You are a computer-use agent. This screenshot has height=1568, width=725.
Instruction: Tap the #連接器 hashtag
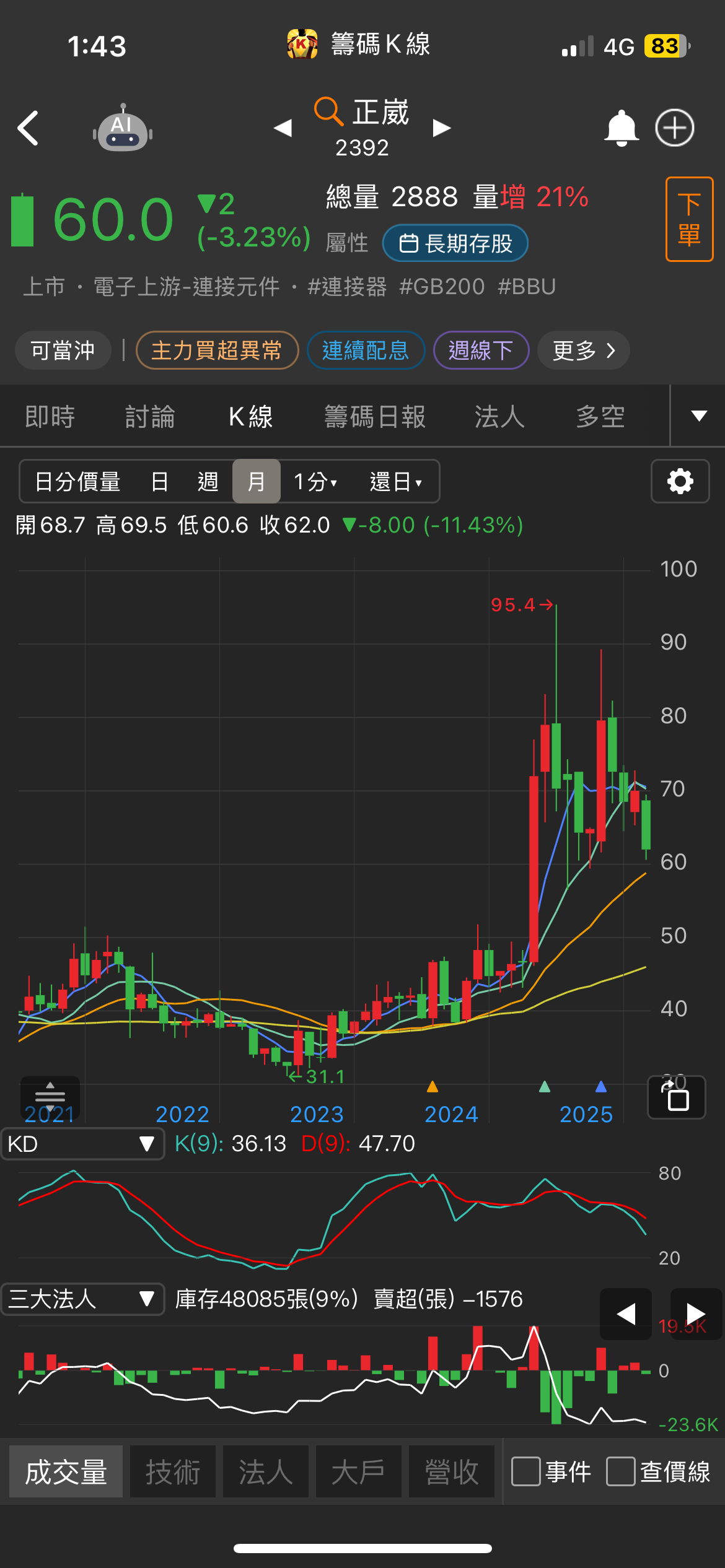click(x=347, y=287)
